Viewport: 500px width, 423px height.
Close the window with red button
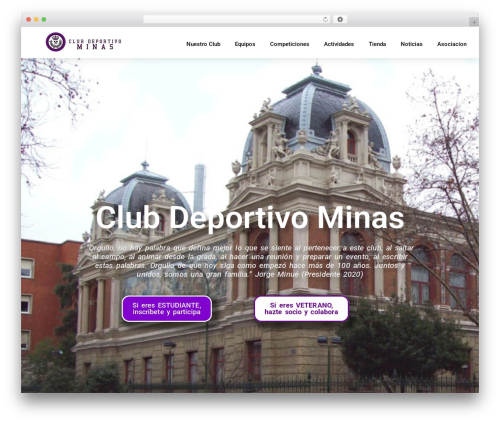coord(29,19)
